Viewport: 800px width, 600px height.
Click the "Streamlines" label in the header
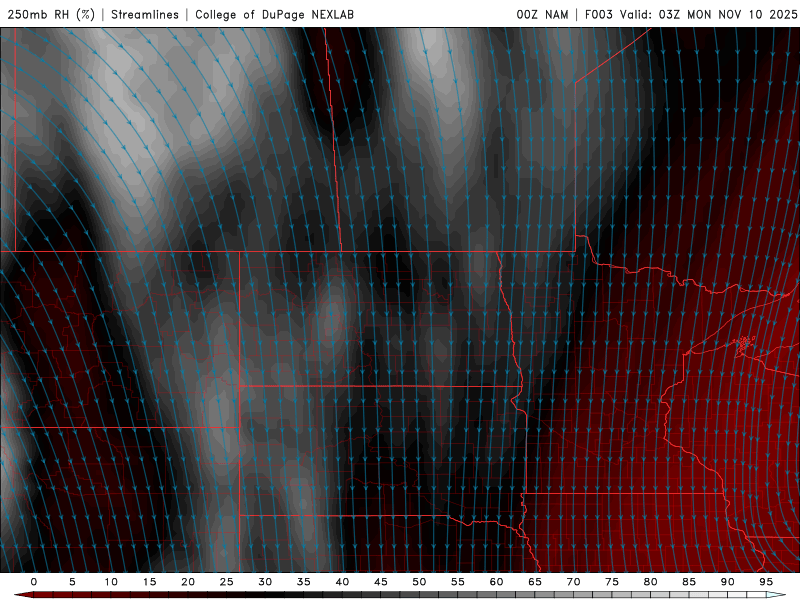(145, 14)
